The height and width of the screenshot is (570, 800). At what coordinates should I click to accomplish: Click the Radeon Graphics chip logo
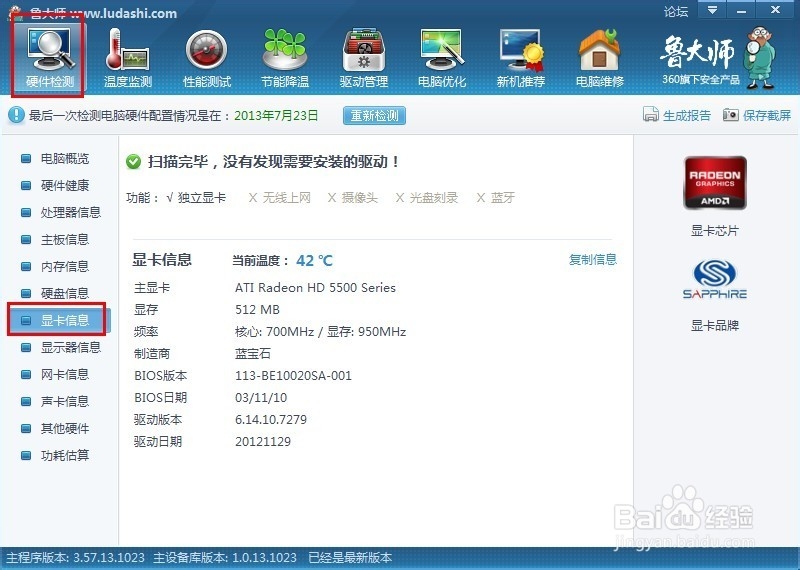tap(715, 183)
